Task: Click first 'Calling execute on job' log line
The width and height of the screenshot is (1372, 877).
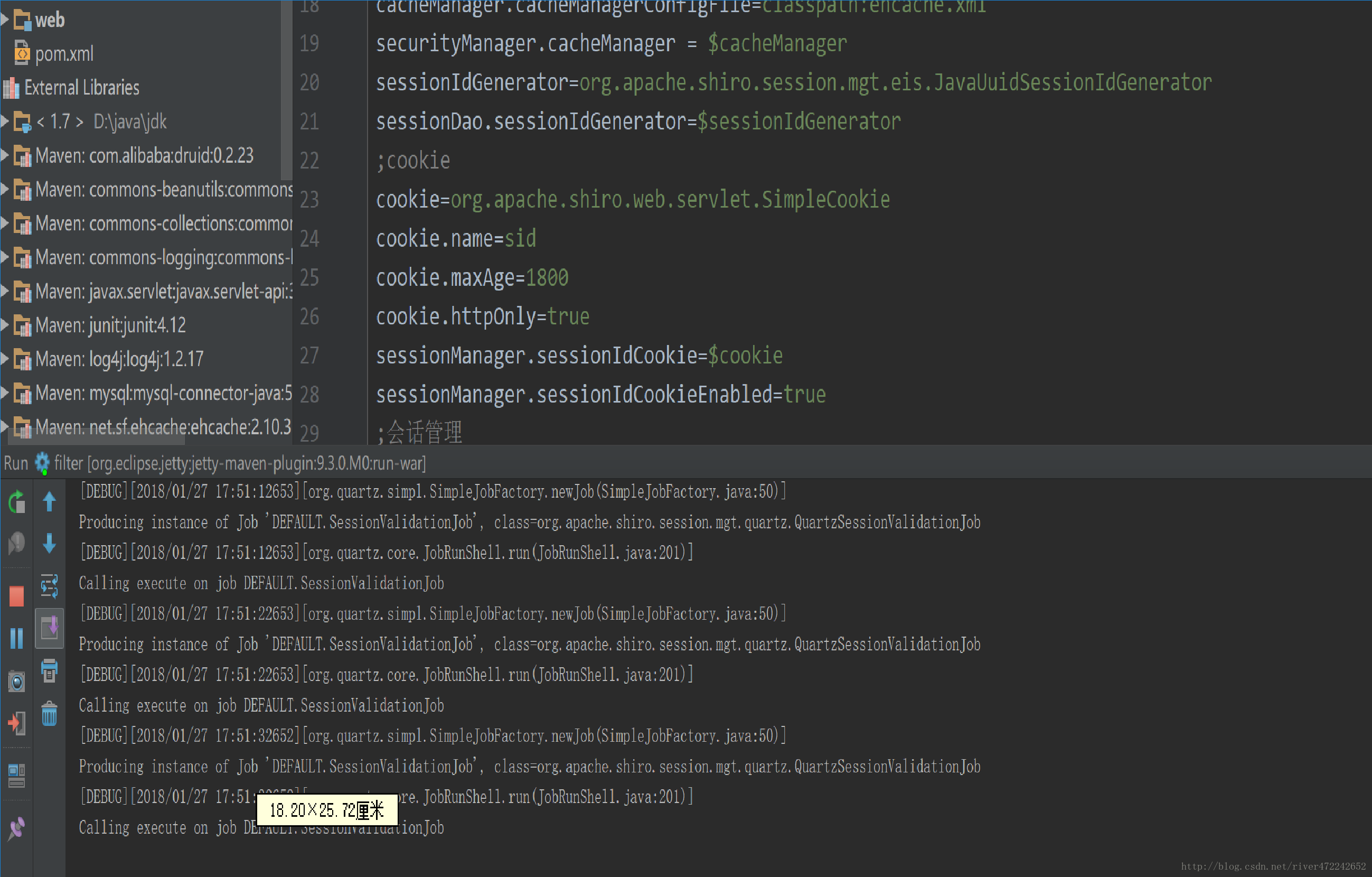Action: pyautogui.click(x=261, y=584)
